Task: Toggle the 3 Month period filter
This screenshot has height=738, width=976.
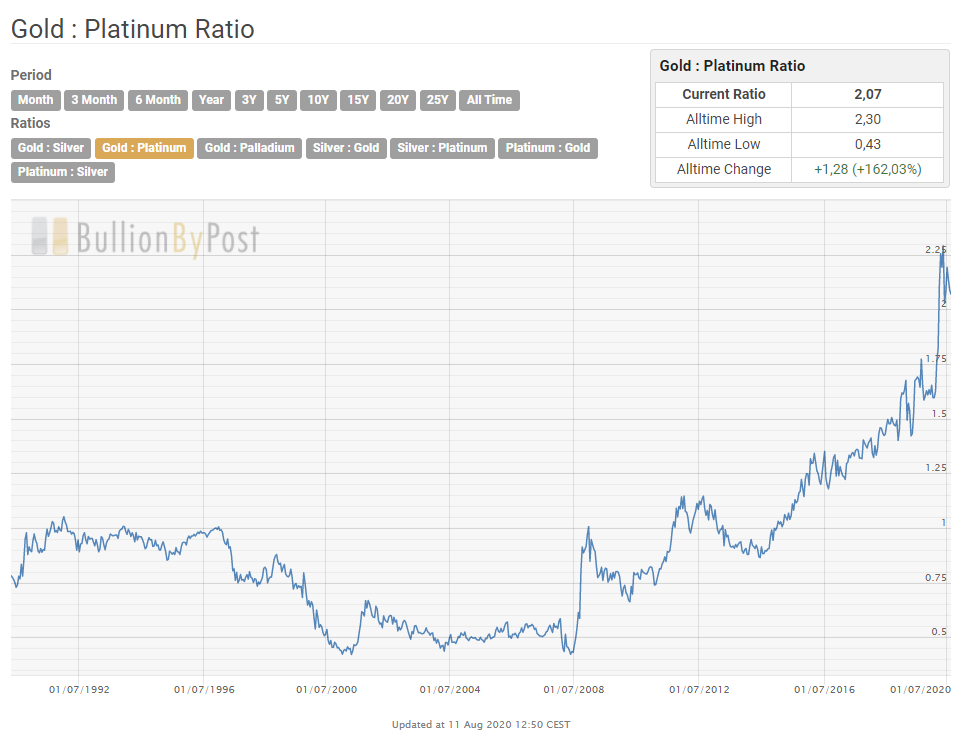Action: (93, 100)
